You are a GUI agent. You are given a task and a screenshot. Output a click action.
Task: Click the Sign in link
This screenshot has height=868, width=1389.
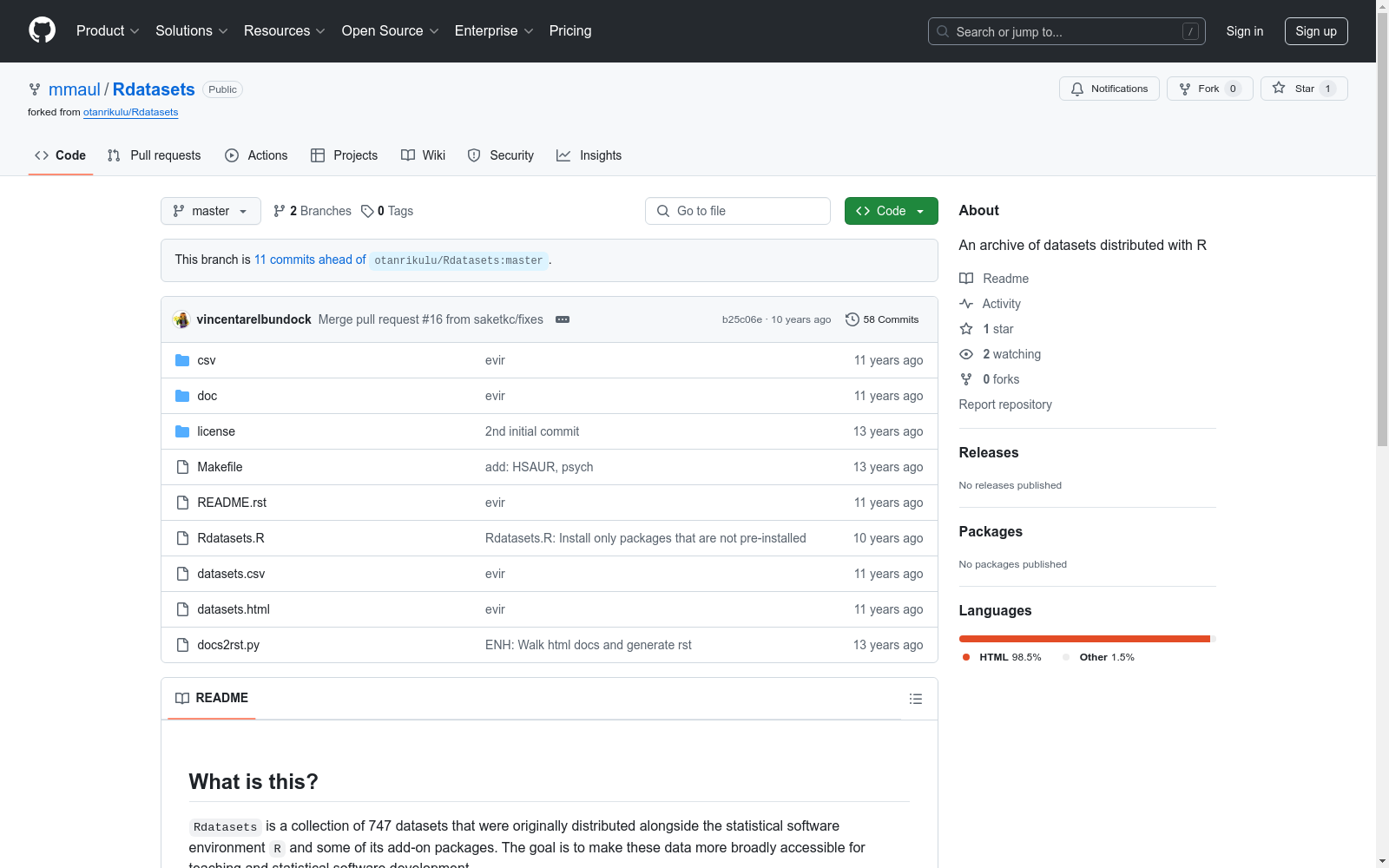coord(1245,31)
